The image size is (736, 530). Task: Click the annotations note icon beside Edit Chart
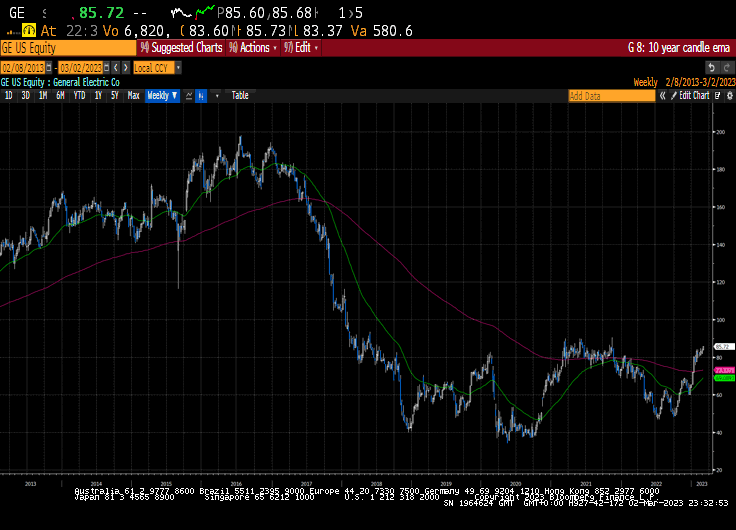[718, 96]
